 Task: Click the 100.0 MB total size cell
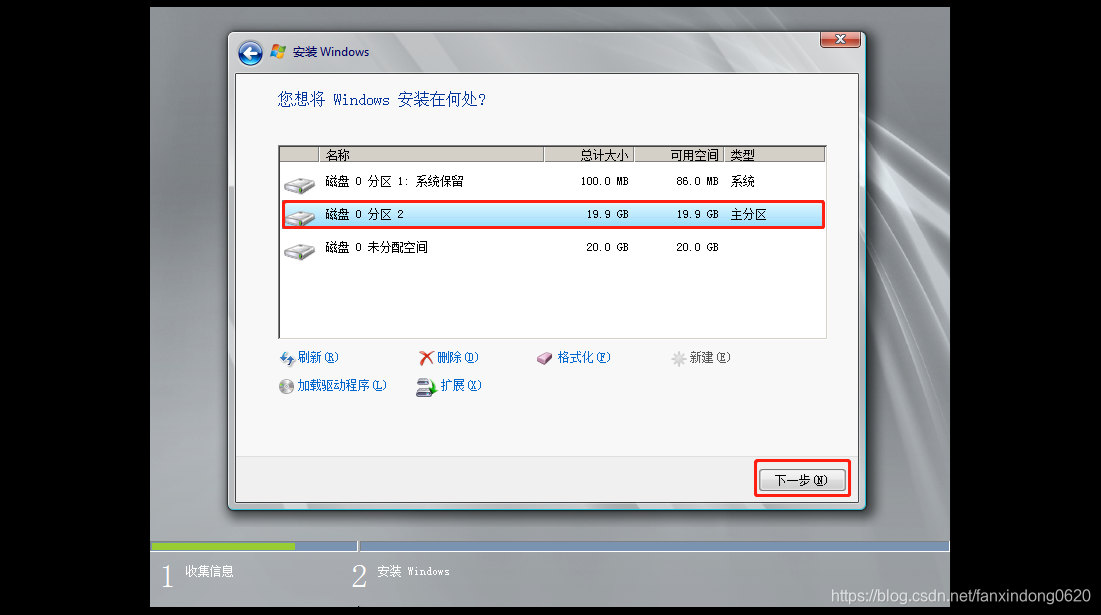click(605, 181)
